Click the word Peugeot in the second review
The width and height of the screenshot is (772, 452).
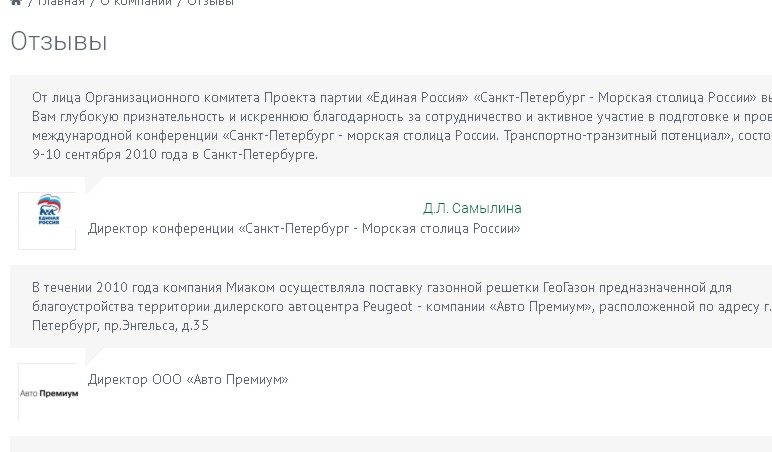[387, 307]
